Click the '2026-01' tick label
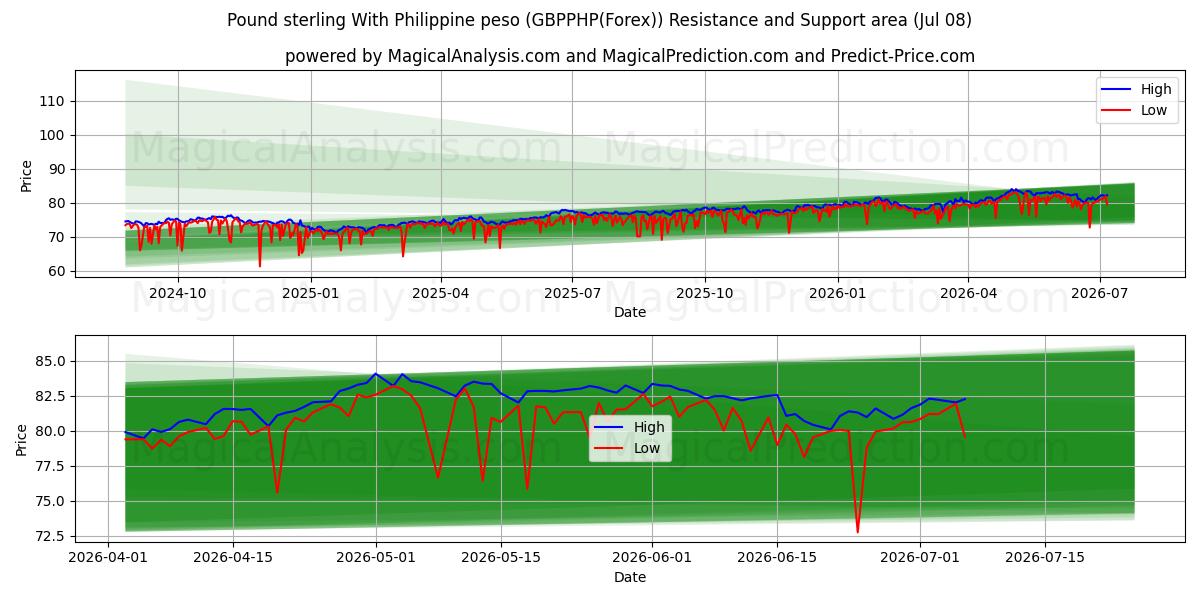1200x600 pixels. pyautogui.click(x=837, y=293)
